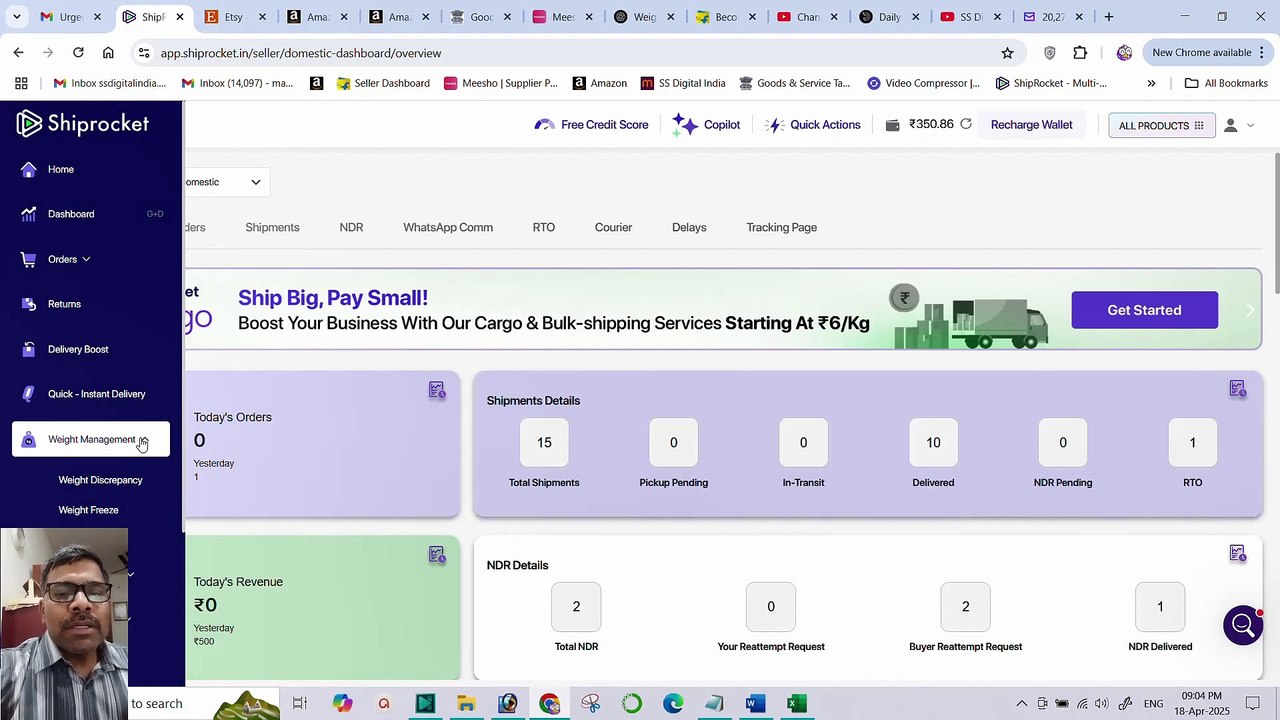Image resolution: width=1280 pixels, height=720 pixels.
Task: Switch to the Delays tab
Action: (x=689, y=227)
